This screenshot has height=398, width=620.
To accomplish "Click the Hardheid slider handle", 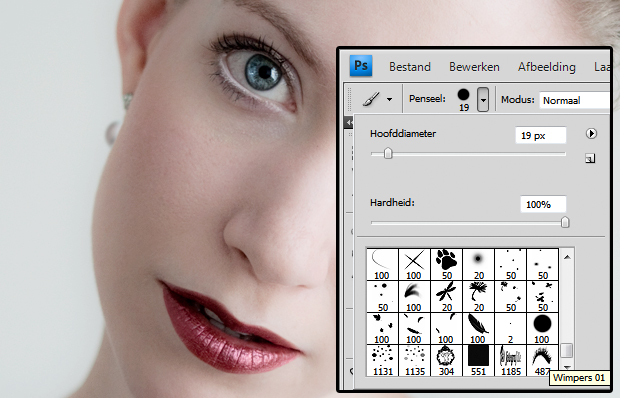I will [x=565, y=222].
